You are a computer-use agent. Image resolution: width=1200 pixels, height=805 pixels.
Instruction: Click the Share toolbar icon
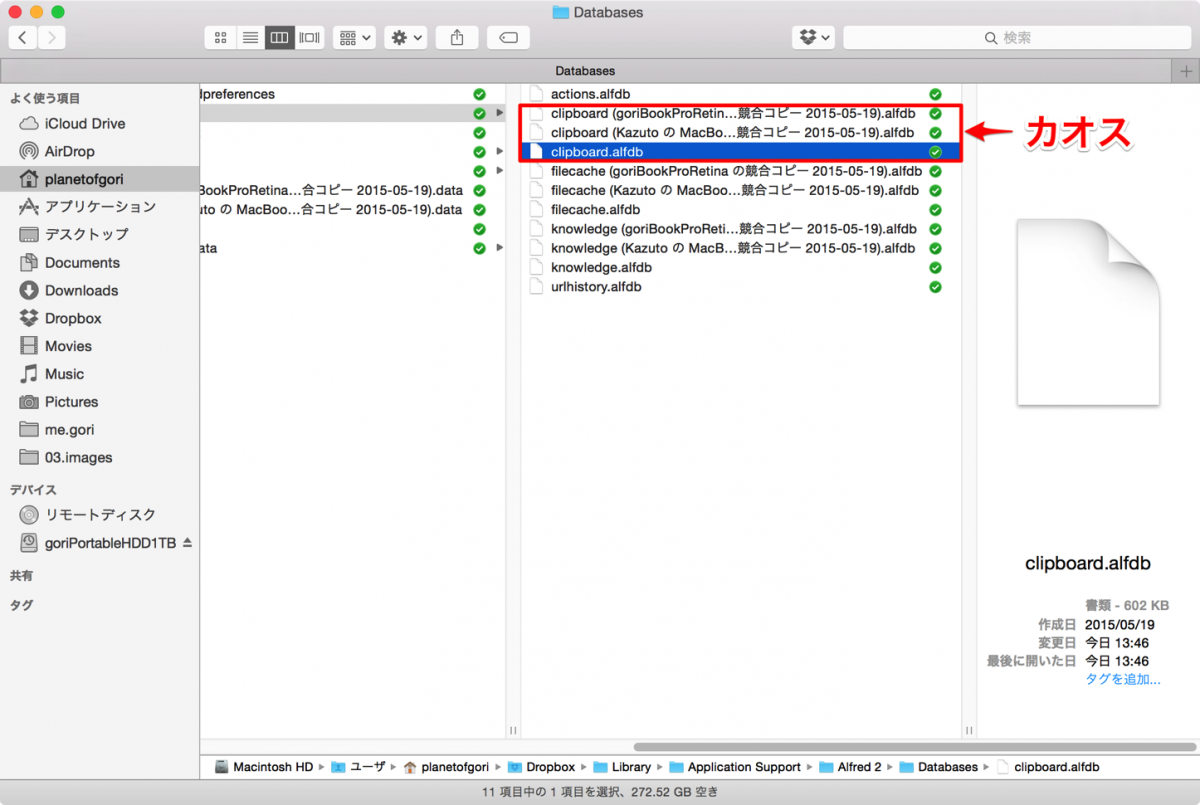(x=457, y=38)
